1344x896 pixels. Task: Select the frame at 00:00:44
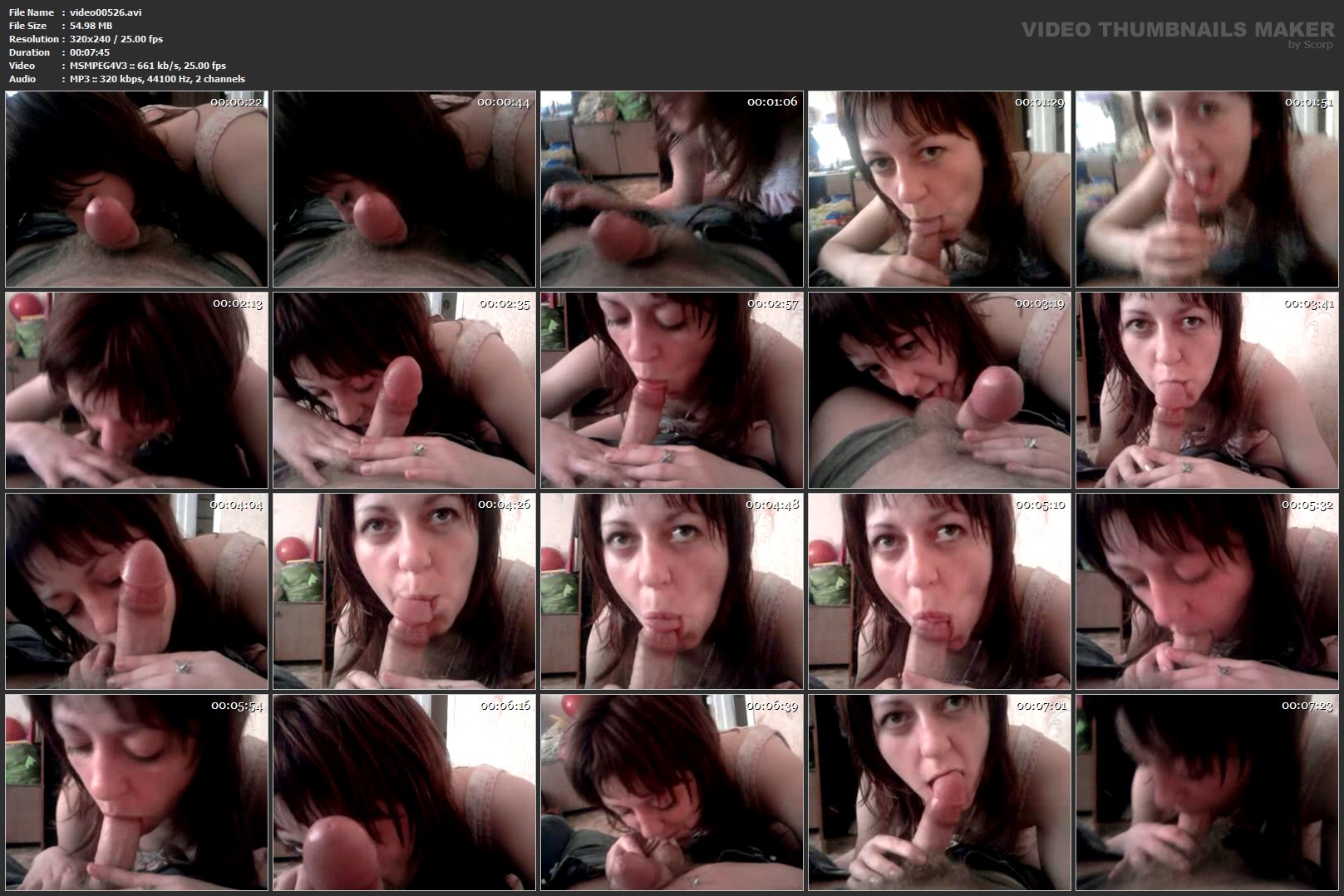(404, 190)
